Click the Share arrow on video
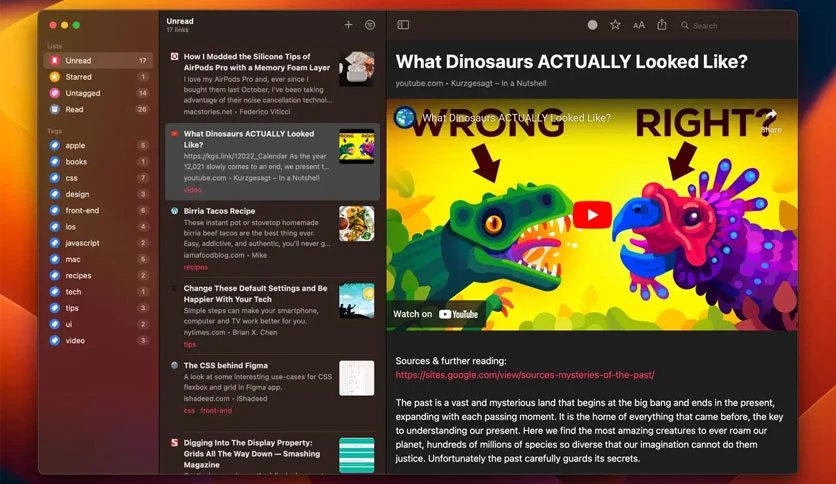 click(770, 121)
